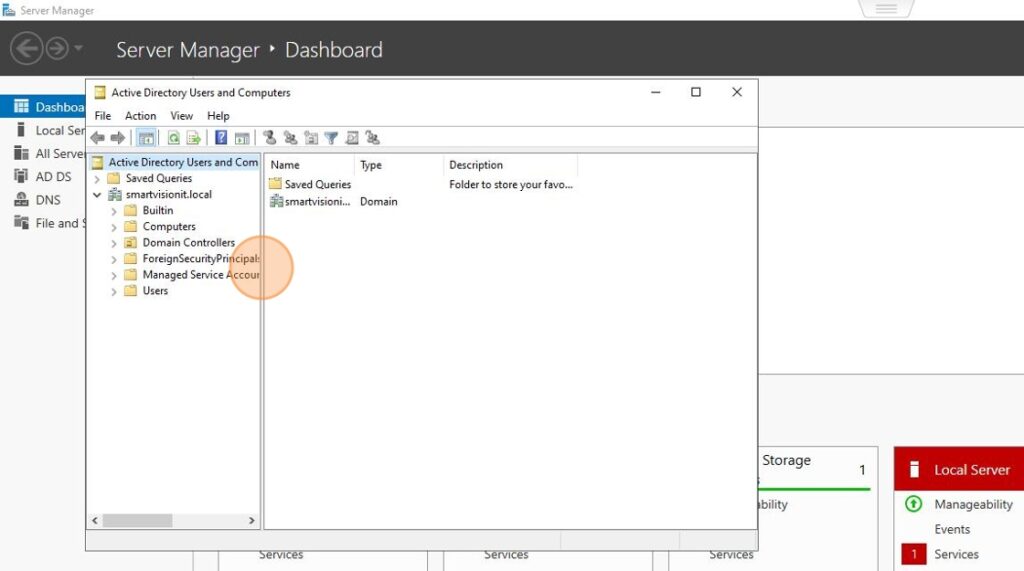Click Server Manager forward navigation arrow
1024x571 pixels.
click(x=57, y=48)
